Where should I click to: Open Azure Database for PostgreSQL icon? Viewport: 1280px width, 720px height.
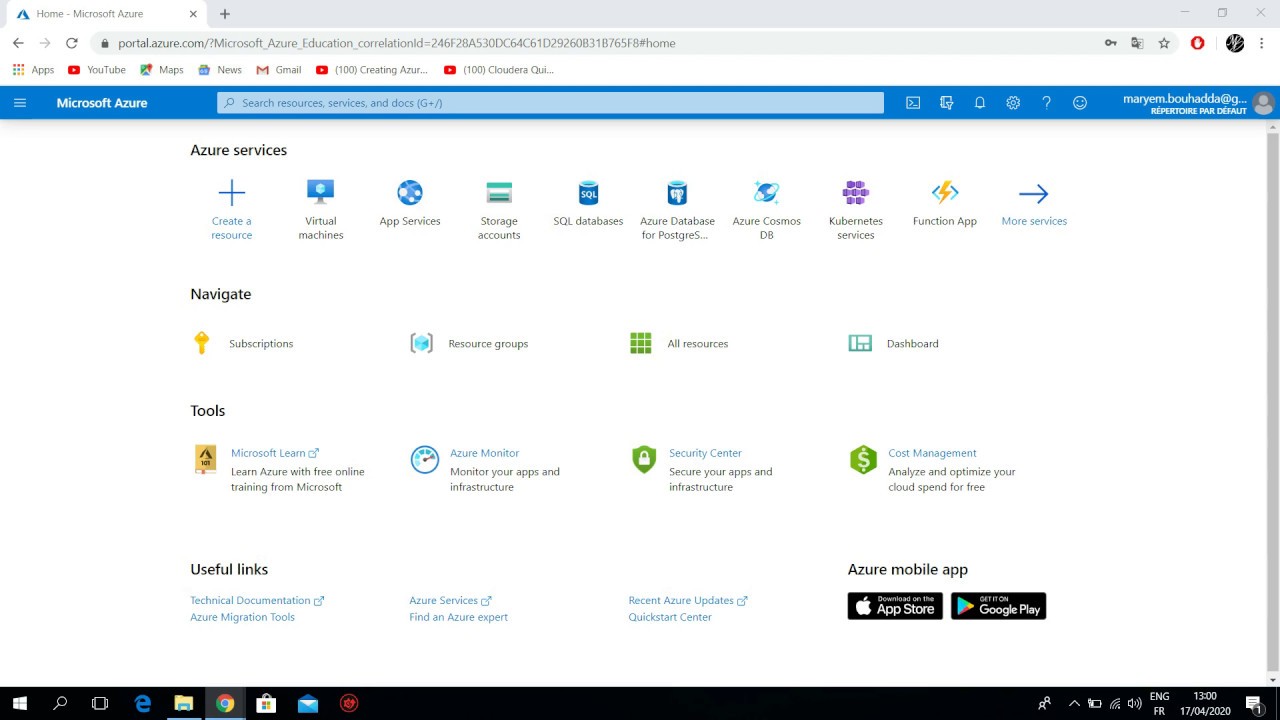pos(678,193)
